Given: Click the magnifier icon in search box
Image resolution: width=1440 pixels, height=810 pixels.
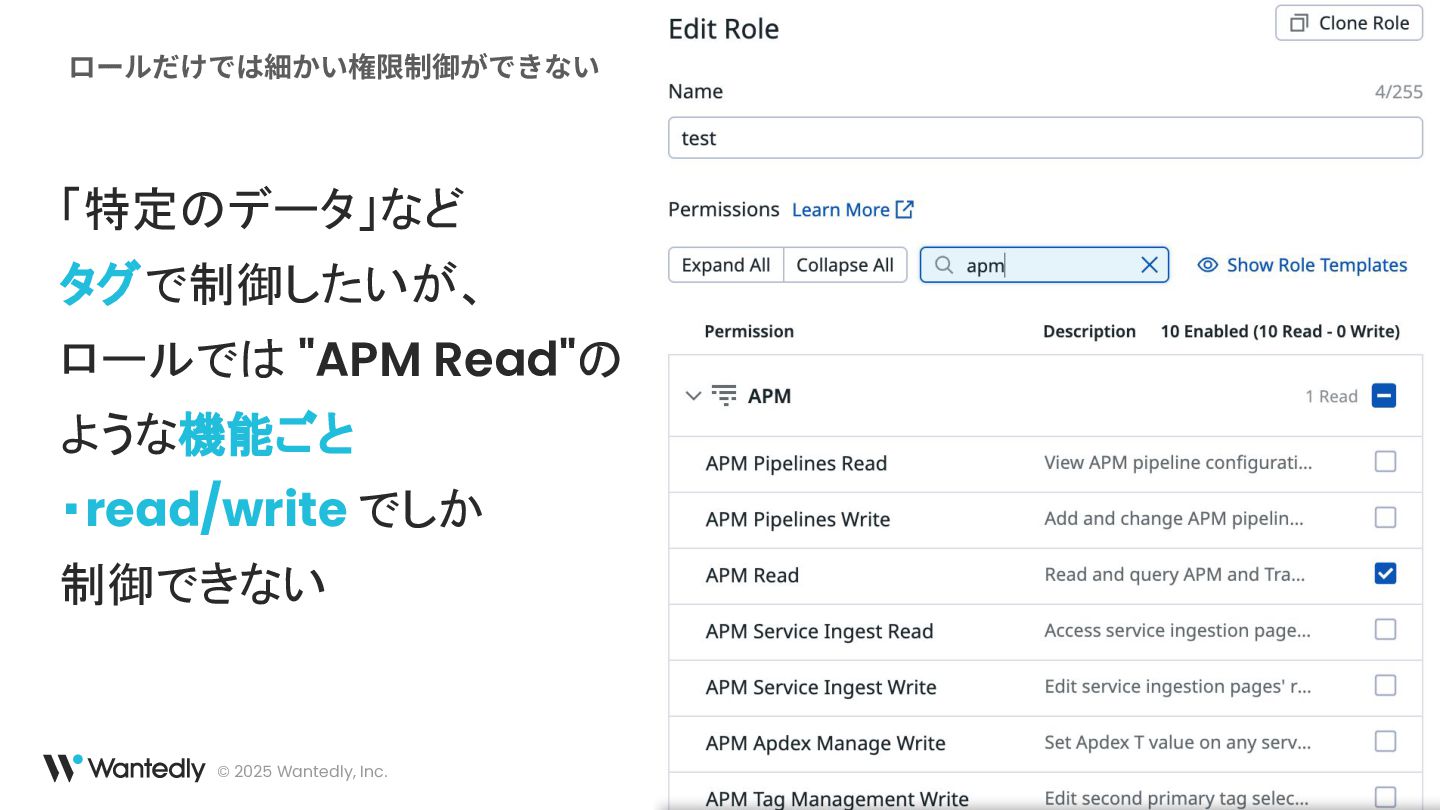Looking at the screenshot, I should pos(943,265).
